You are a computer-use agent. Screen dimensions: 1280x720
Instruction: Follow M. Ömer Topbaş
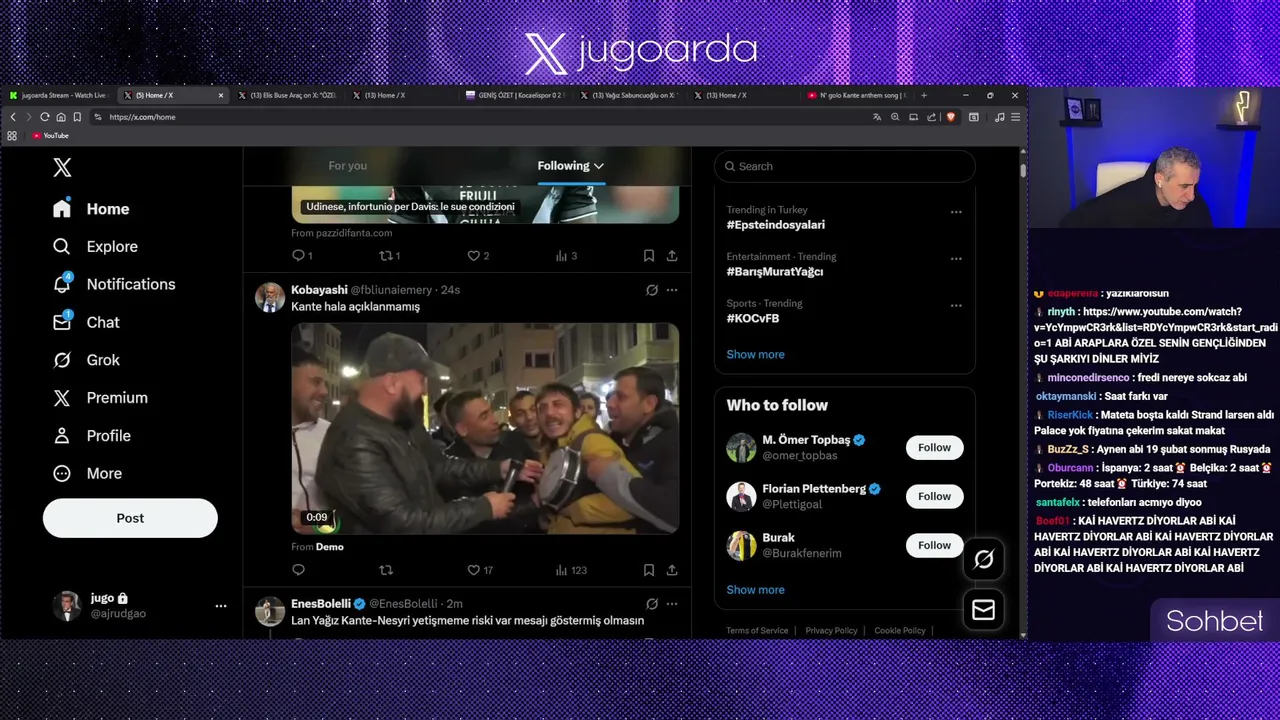coord(934,448)
